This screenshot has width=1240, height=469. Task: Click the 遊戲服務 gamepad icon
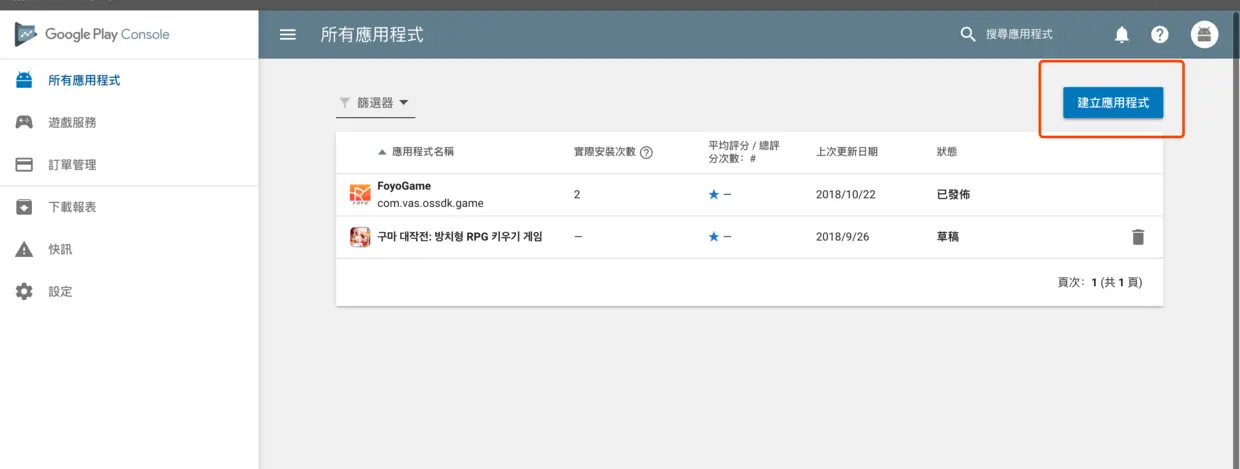click(24, 122)
